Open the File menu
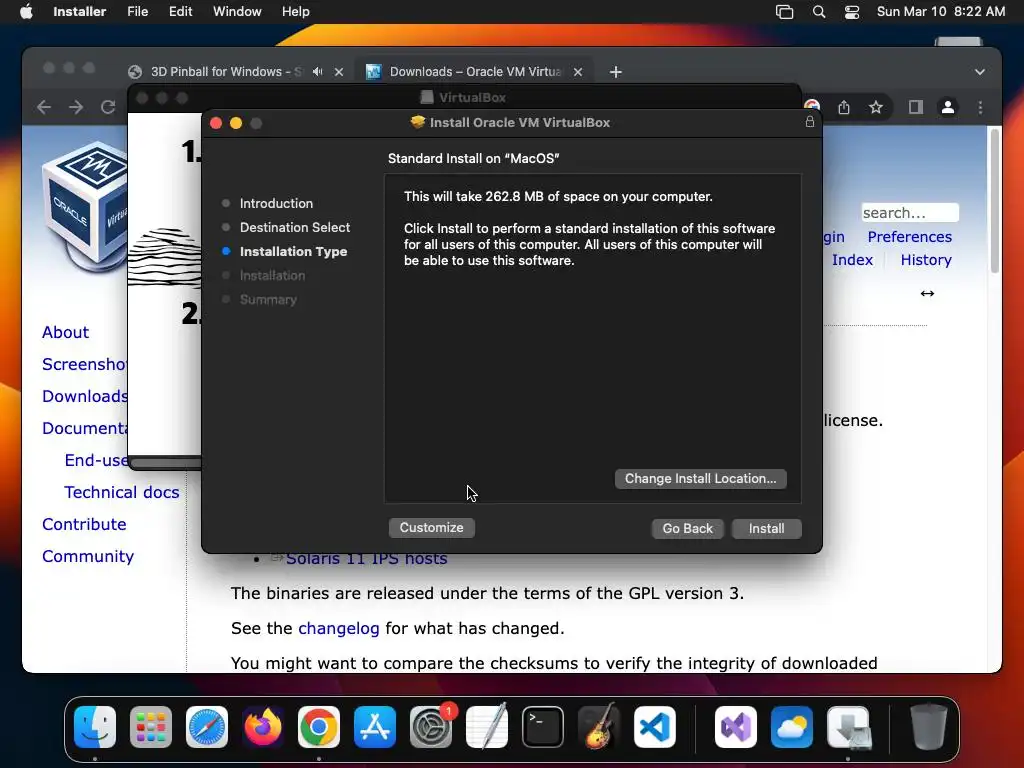 (x=138, y=12)
